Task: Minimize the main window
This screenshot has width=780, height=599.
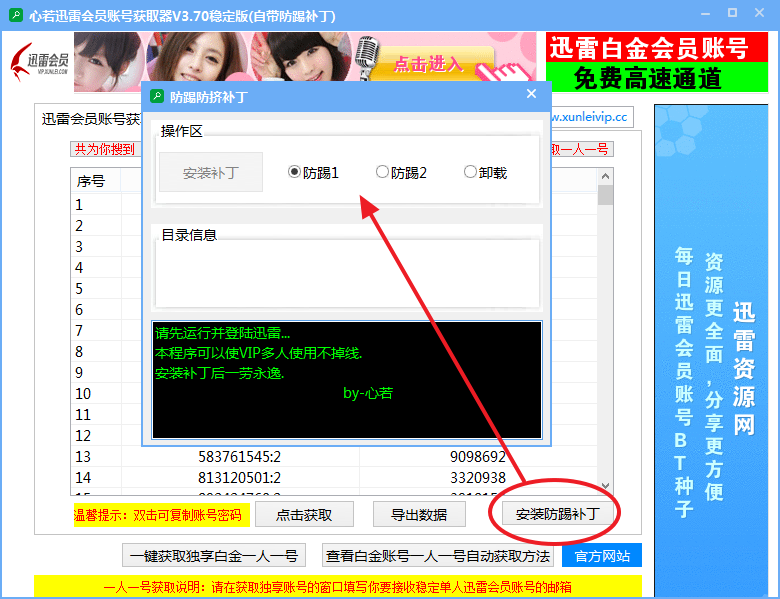Action: click(x=705, y=13)
